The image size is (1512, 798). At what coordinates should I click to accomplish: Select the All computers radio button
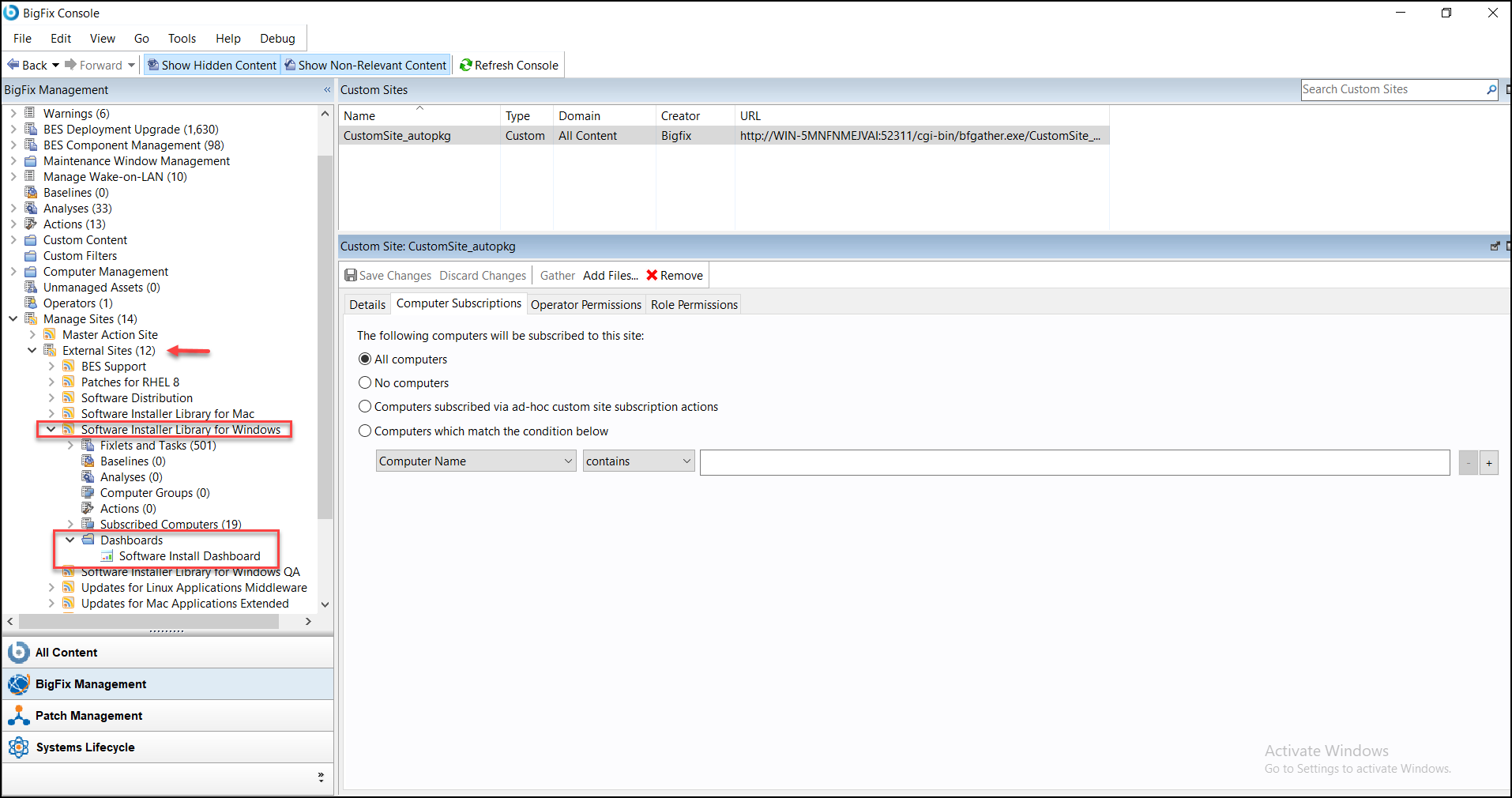point(364,358)
